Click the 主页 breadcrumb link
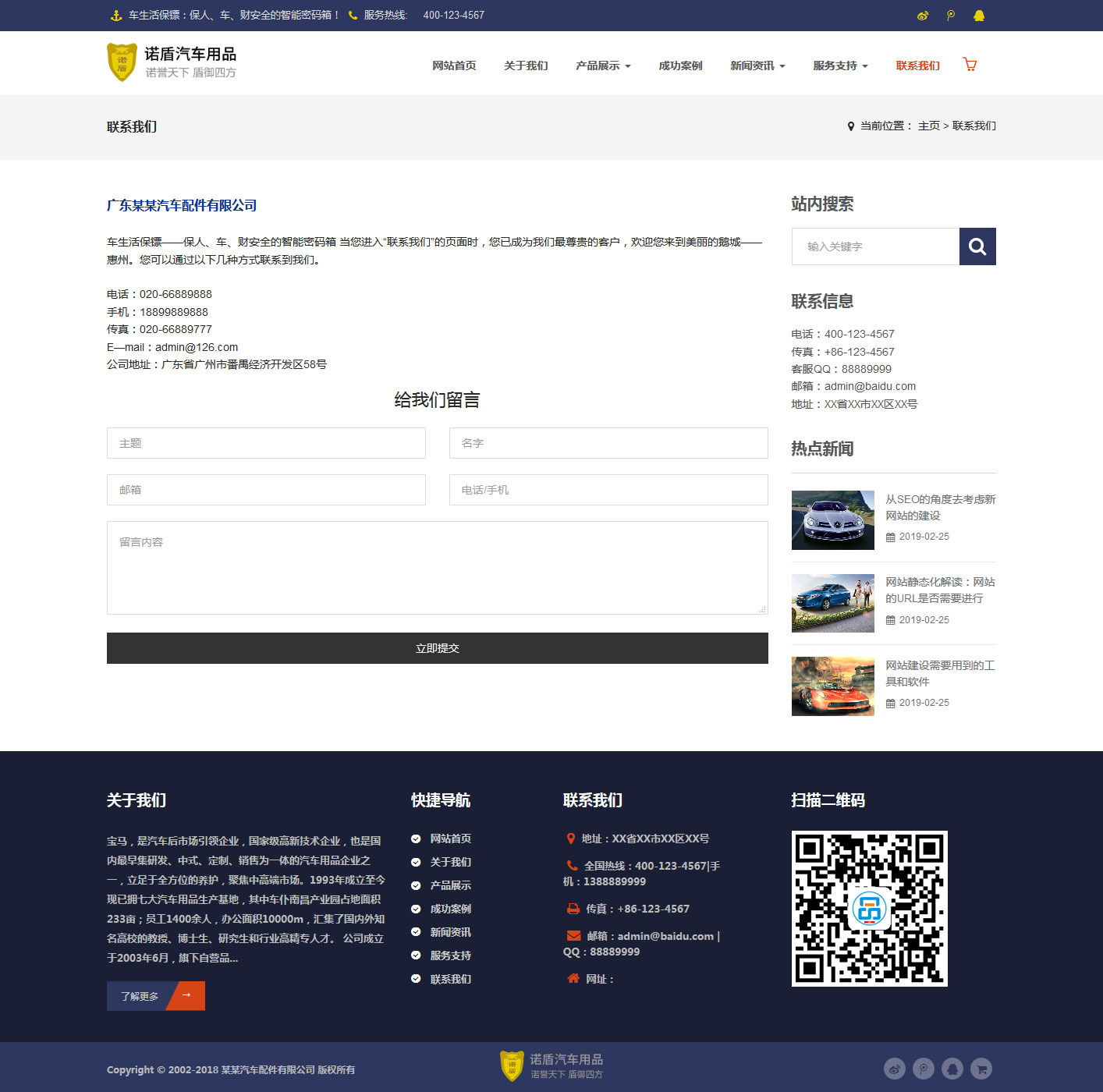This screenshot has width=1103, height=1092. coord(928,126)
